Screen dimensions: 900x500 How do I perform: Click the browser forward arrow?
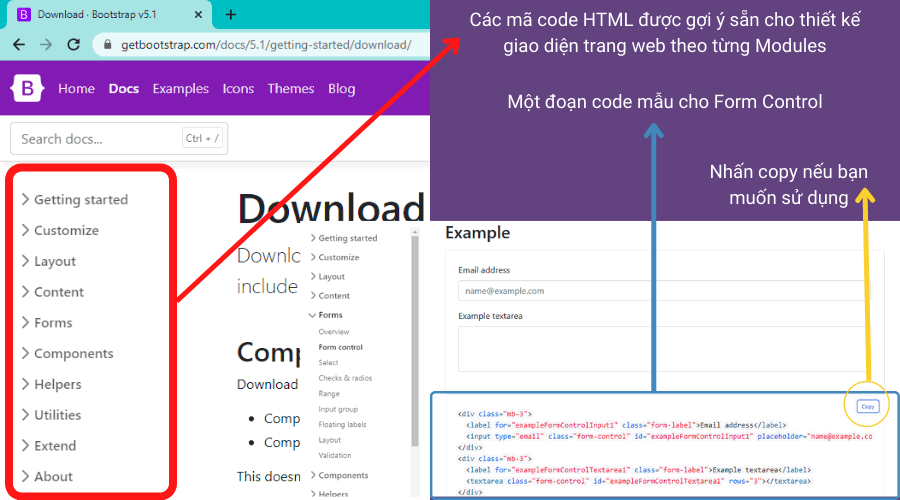point(46,45)
